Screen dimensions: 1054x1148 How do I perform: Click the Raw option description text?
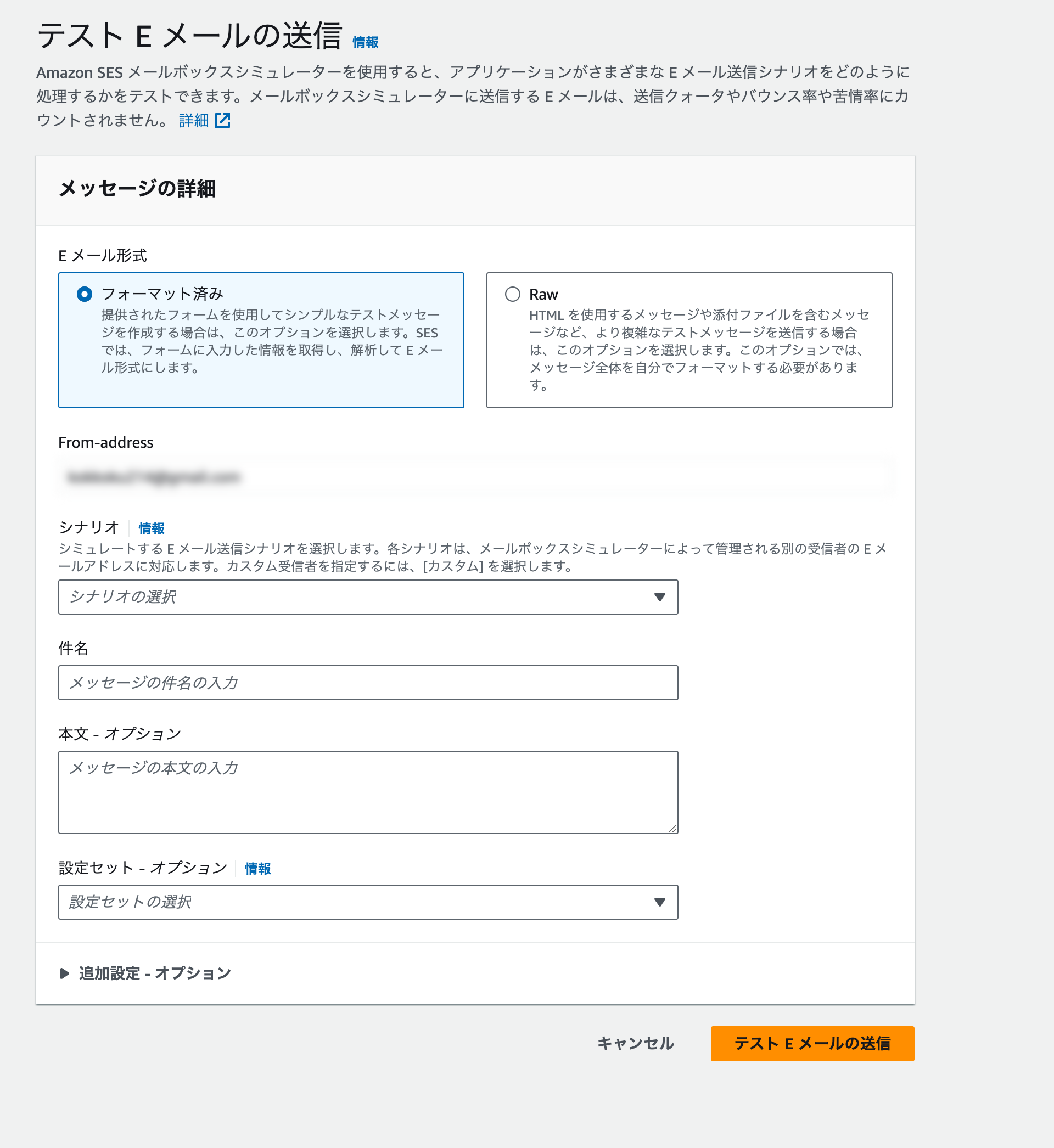699,350
